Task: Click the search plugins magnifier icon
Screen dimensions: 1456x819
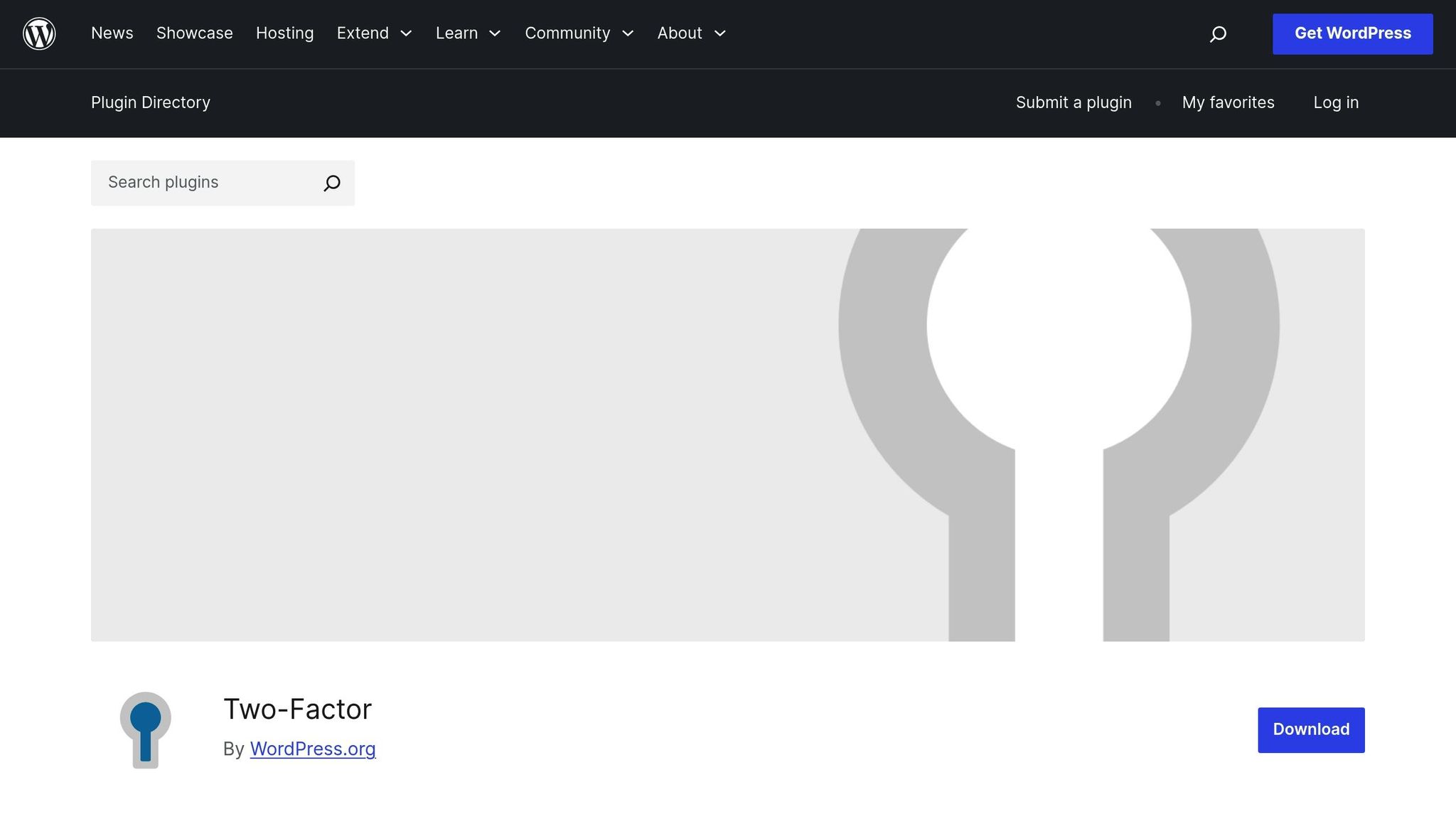Action: [x=332, y=183]
